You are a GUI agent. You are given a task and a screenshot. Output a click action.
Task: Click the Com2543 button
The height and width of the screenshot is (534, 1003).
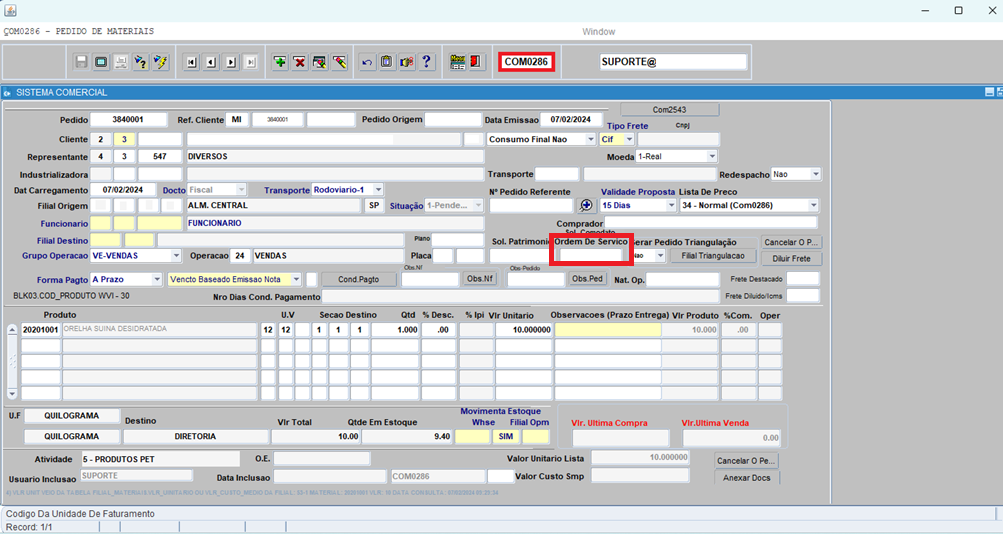[669, 110]
